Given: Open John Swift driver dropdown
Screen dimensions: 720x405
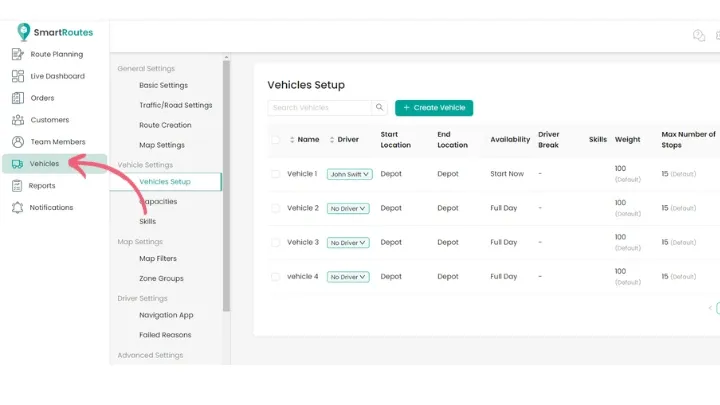Looking at the screenshot, I should pos(349,174).
